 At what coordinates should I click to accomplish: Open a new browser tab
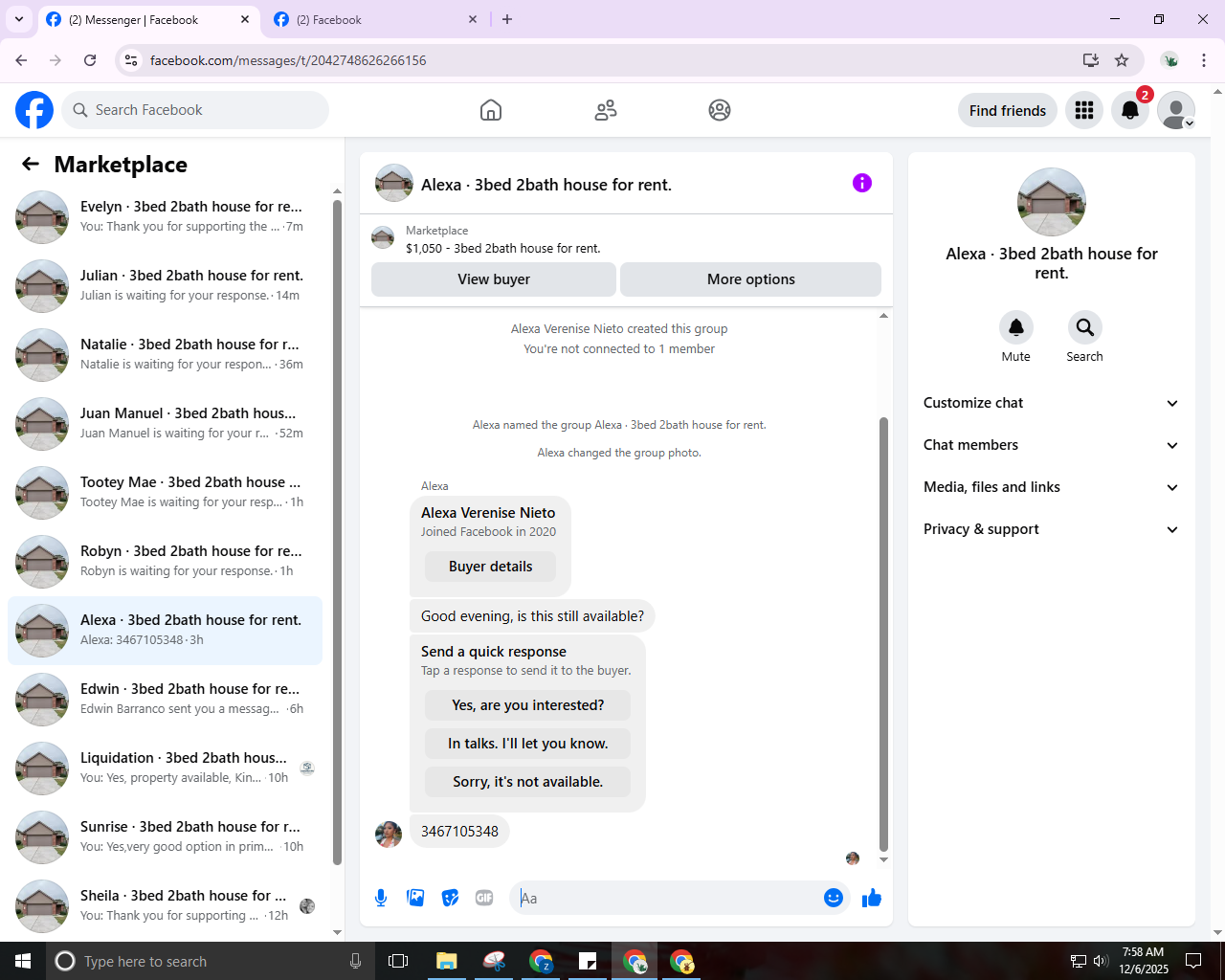click(x=507, y=19)
